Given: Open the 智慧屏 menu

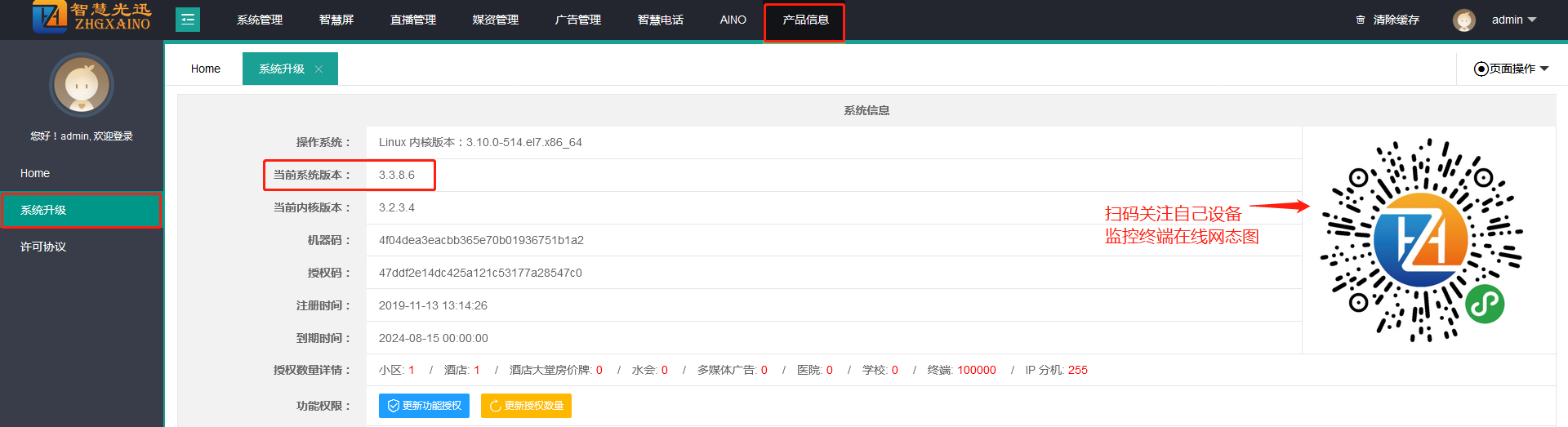Looking at the screenshot, I should [336, 20].
